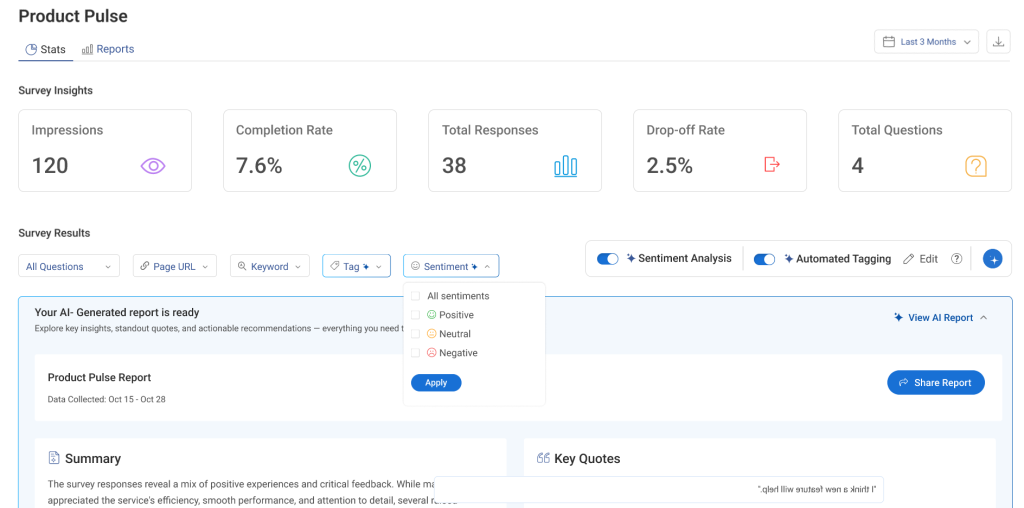Click the negative frowning face icon
The width and height of the screenshot is (1024, 508).
pyautogui.click(x=431, y=353)
